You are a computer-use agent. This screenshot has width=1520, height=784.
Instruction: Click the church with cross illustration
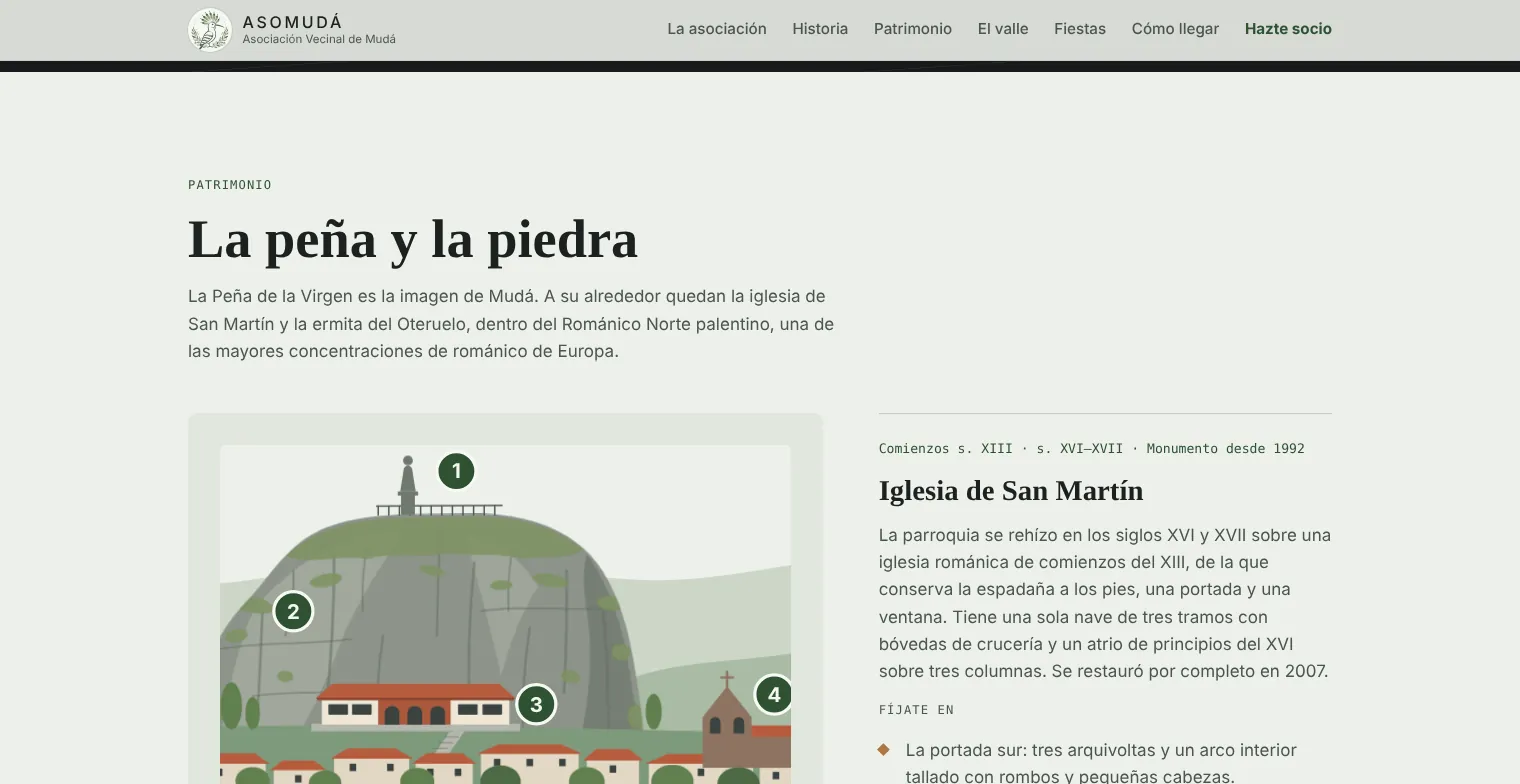tap(728, 720)
